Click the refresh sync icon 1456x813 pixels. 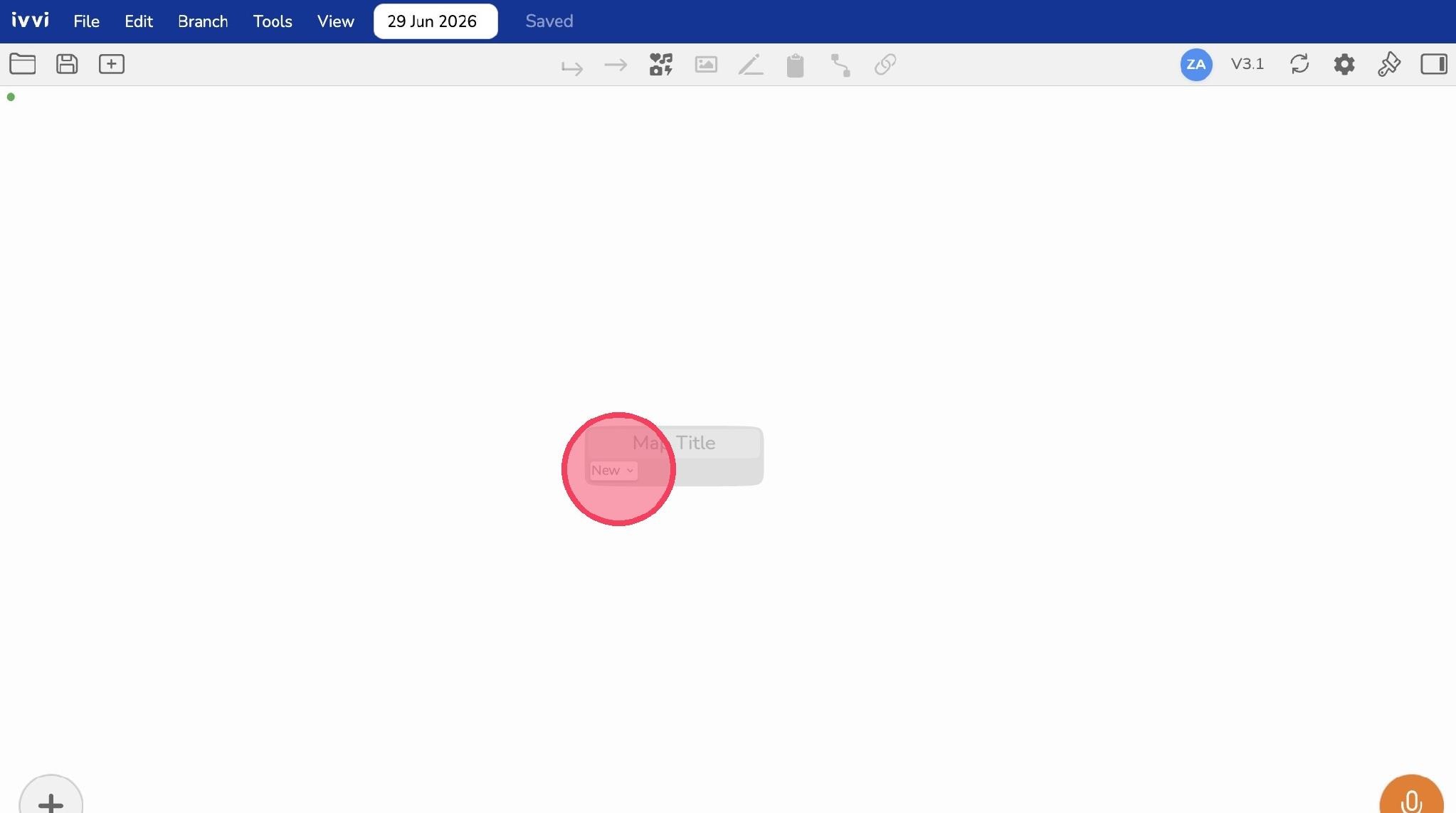click(1299, 64)
